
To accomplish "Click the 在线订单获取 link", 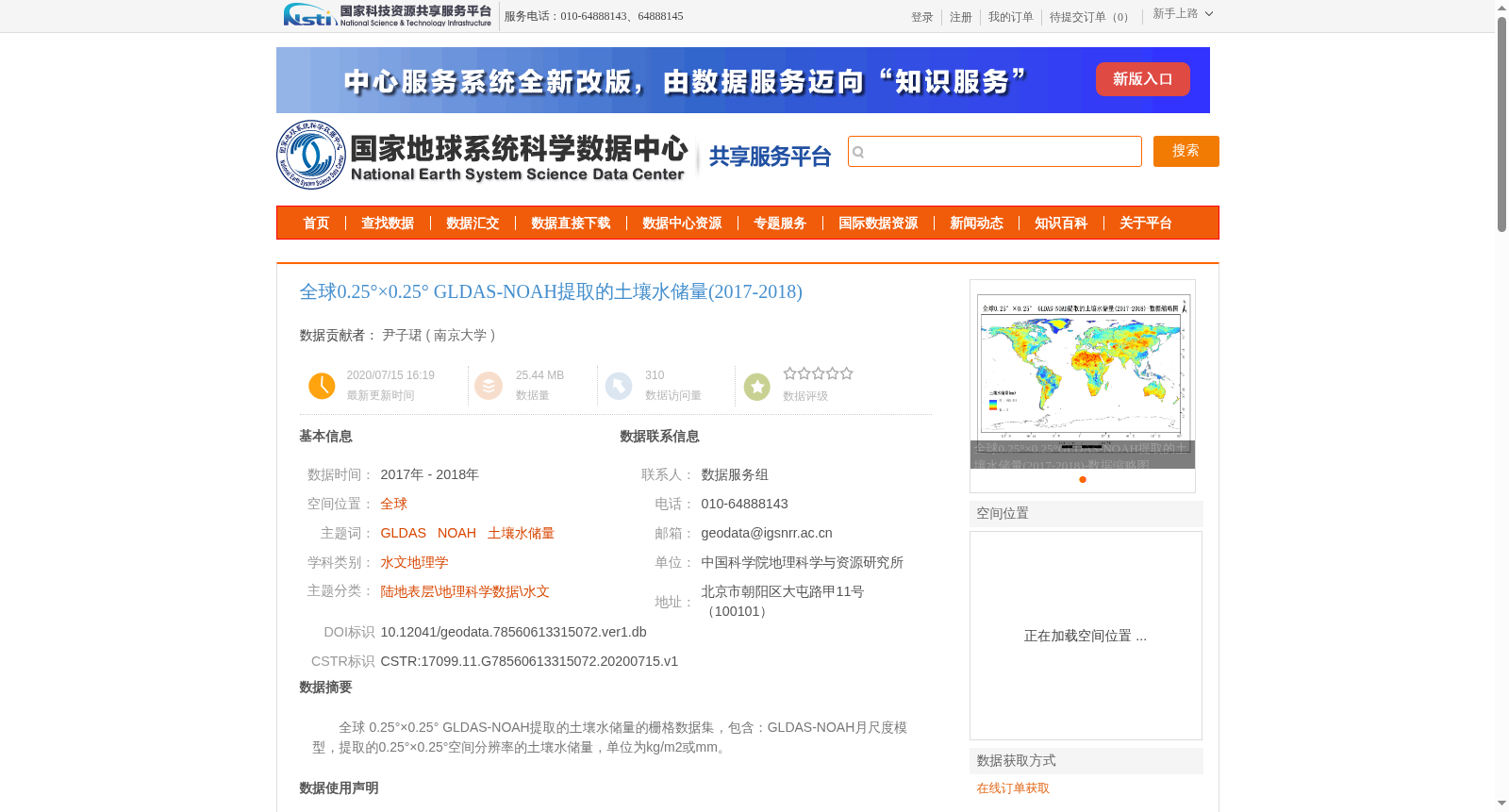I will pyautogui.click(x=1013, y=788).
